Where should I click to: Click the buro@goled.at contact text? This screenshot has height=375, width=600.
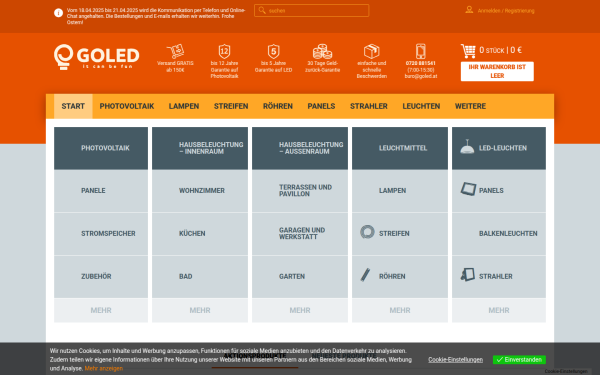tap(421, 76)
